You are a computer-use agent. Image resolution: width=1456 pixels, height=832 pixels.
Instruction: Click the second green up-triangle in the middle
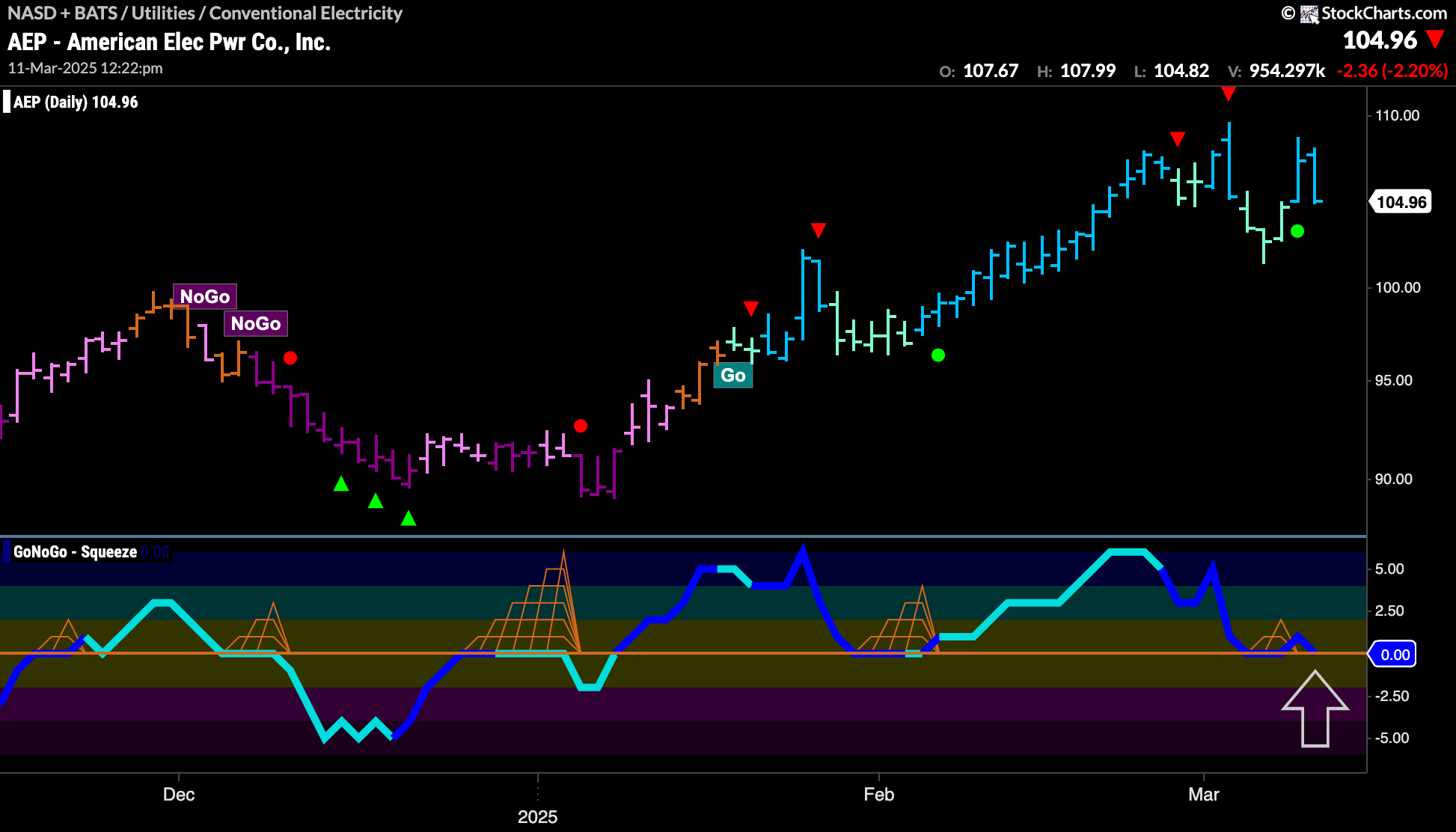376,501
